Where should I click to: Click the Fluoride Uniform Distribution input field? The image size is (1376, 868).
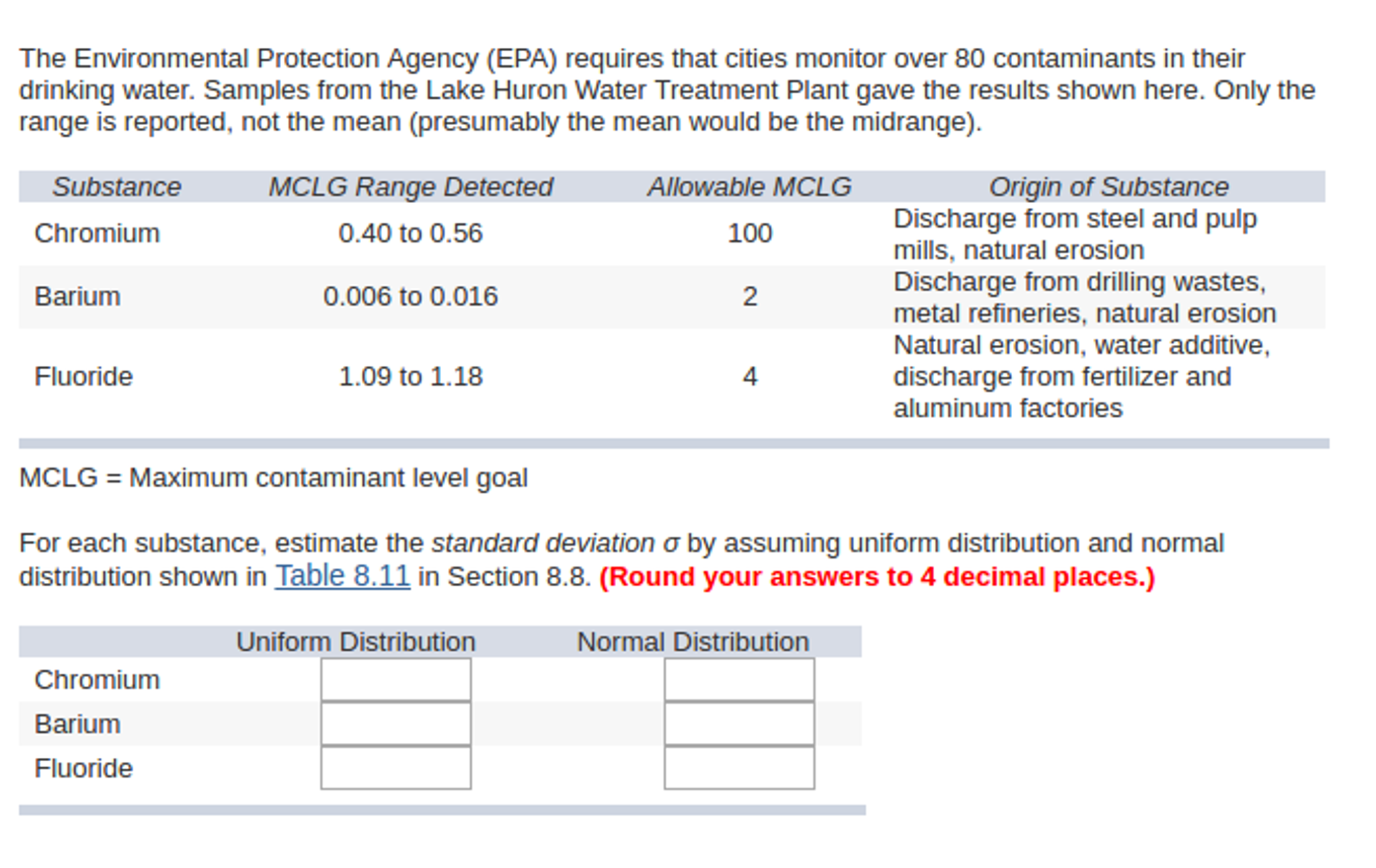click(395, 768)
